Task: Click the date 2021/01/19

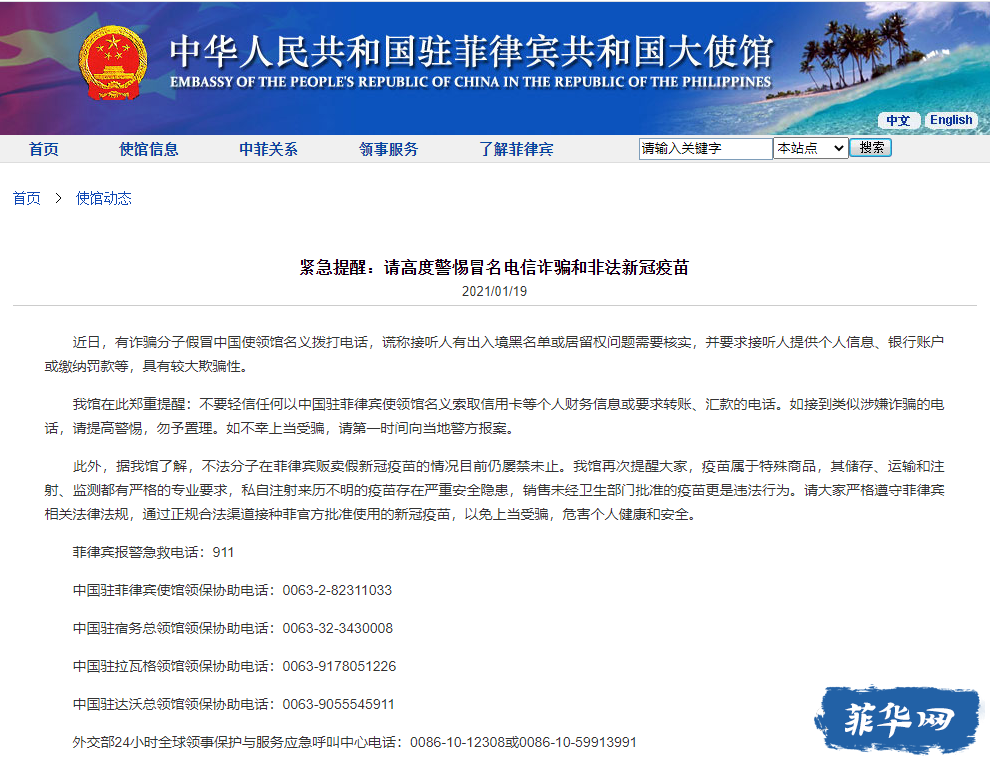Action: point(494,291)
